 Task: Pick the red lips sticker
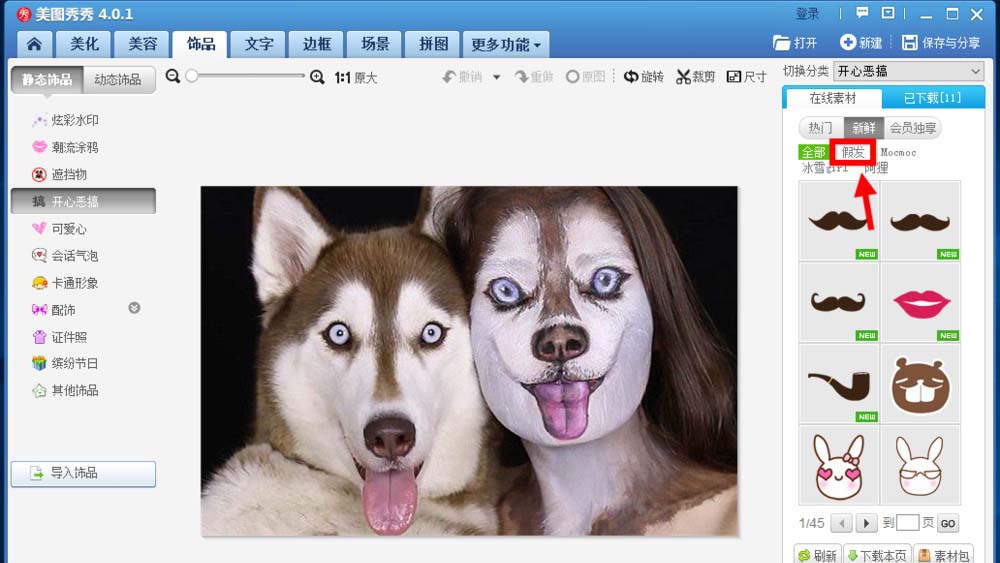pyautogui.click(x=920, y=302)
